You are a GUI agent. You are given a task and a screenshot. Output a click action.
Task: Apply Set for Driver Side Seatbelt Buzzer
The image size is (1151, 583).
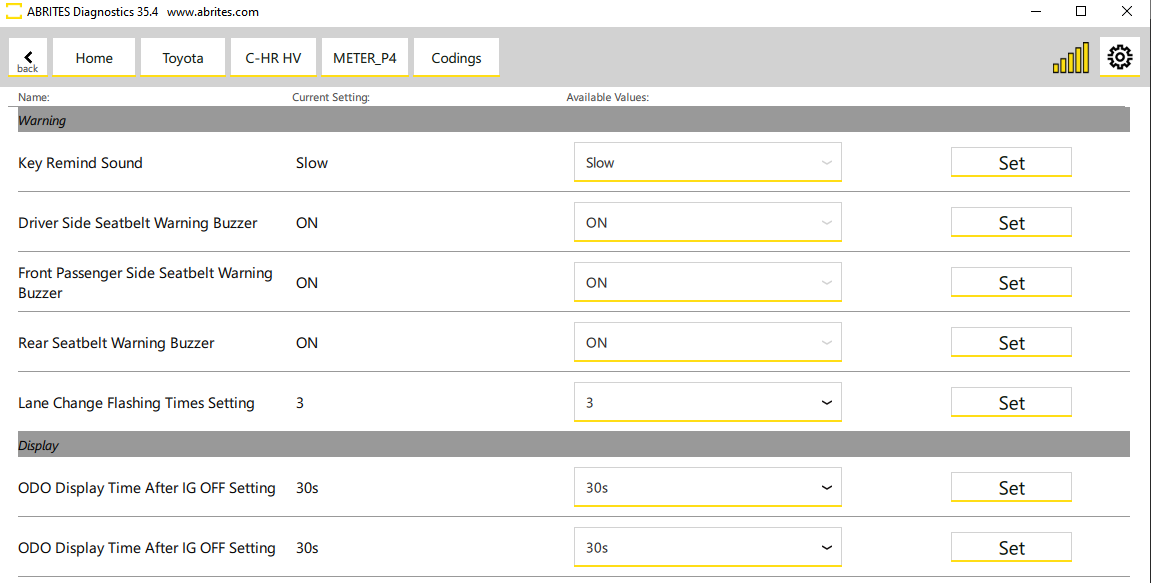pyautogui.click(x=1011, y=223)
